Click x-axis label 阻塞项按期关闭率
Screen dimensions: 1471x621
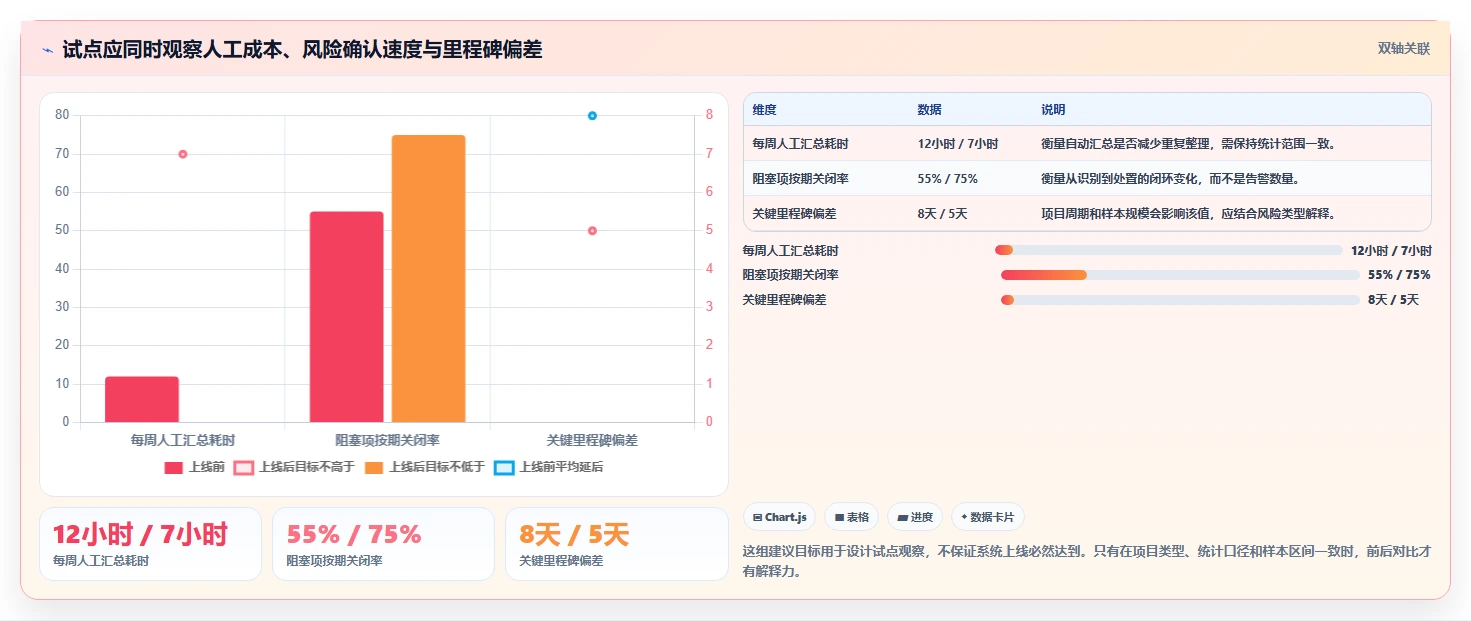tap(388, 440)
